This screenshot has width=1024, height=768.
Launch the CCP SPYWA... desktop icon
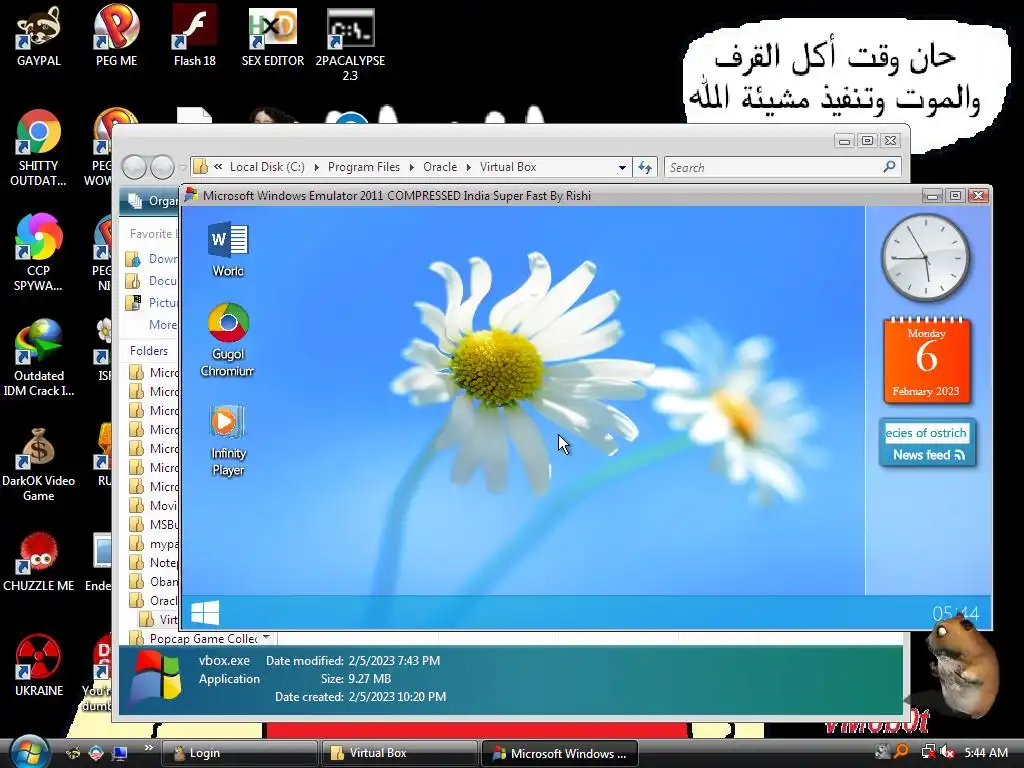point(39,253)
